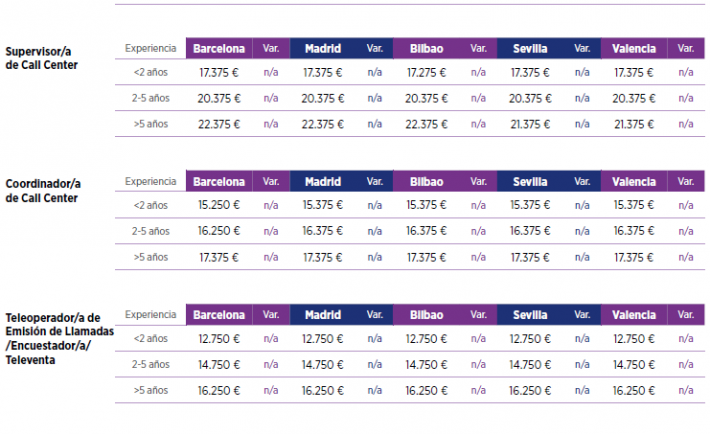Click Barcelona 16.250 € in Coordinador 2-5 años row
The image size is (710, 434).
click(219, 231)
